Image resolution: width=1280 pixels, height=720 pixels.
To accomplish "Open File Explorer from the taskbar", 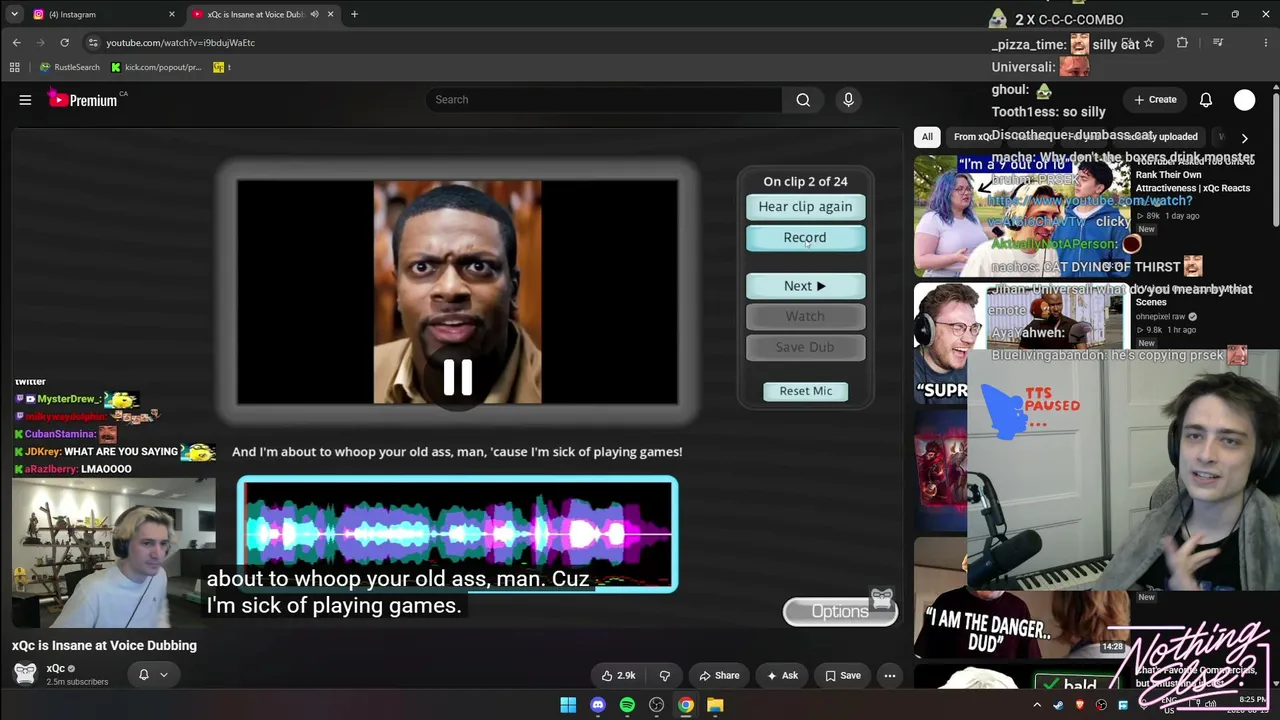I will pos(715,705).
